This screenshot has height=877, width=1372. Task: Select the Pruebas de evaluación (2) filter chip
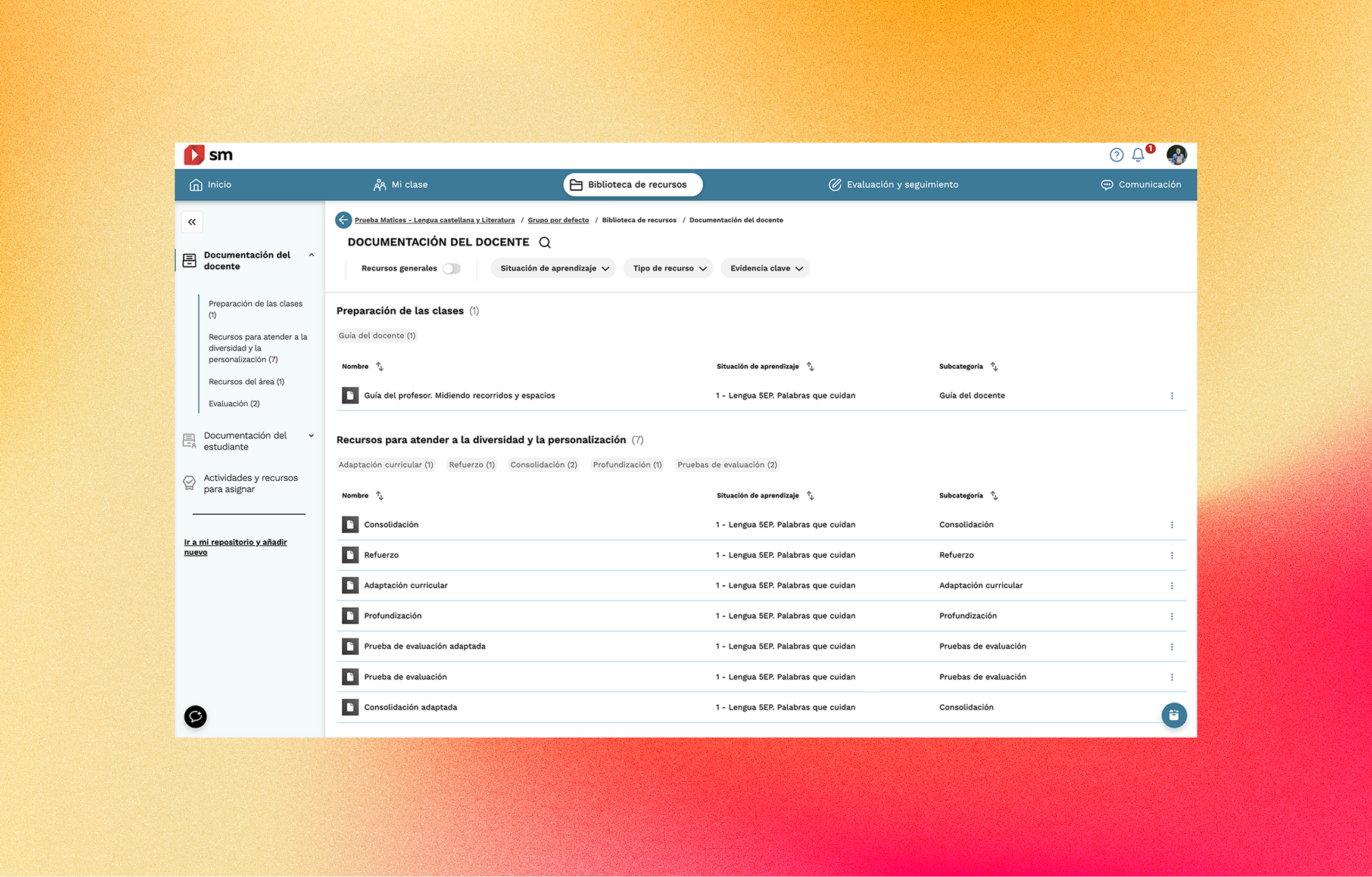point(726,465)
